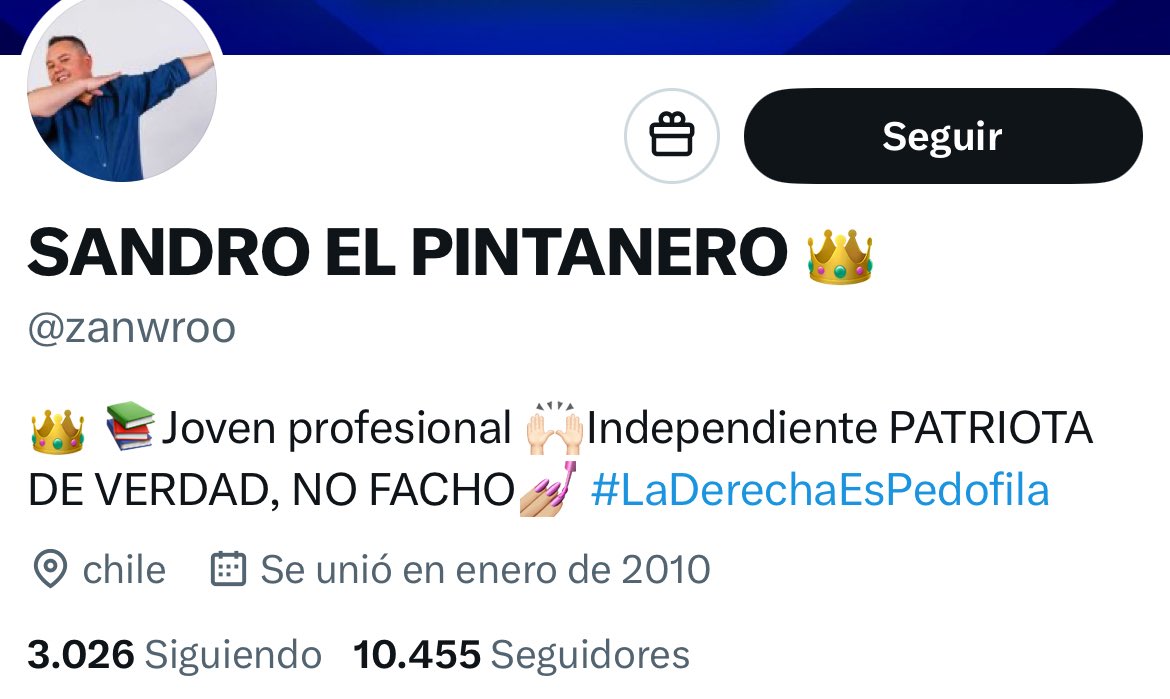Click the books emoji in bio
1170x699 pixels.
130,426
